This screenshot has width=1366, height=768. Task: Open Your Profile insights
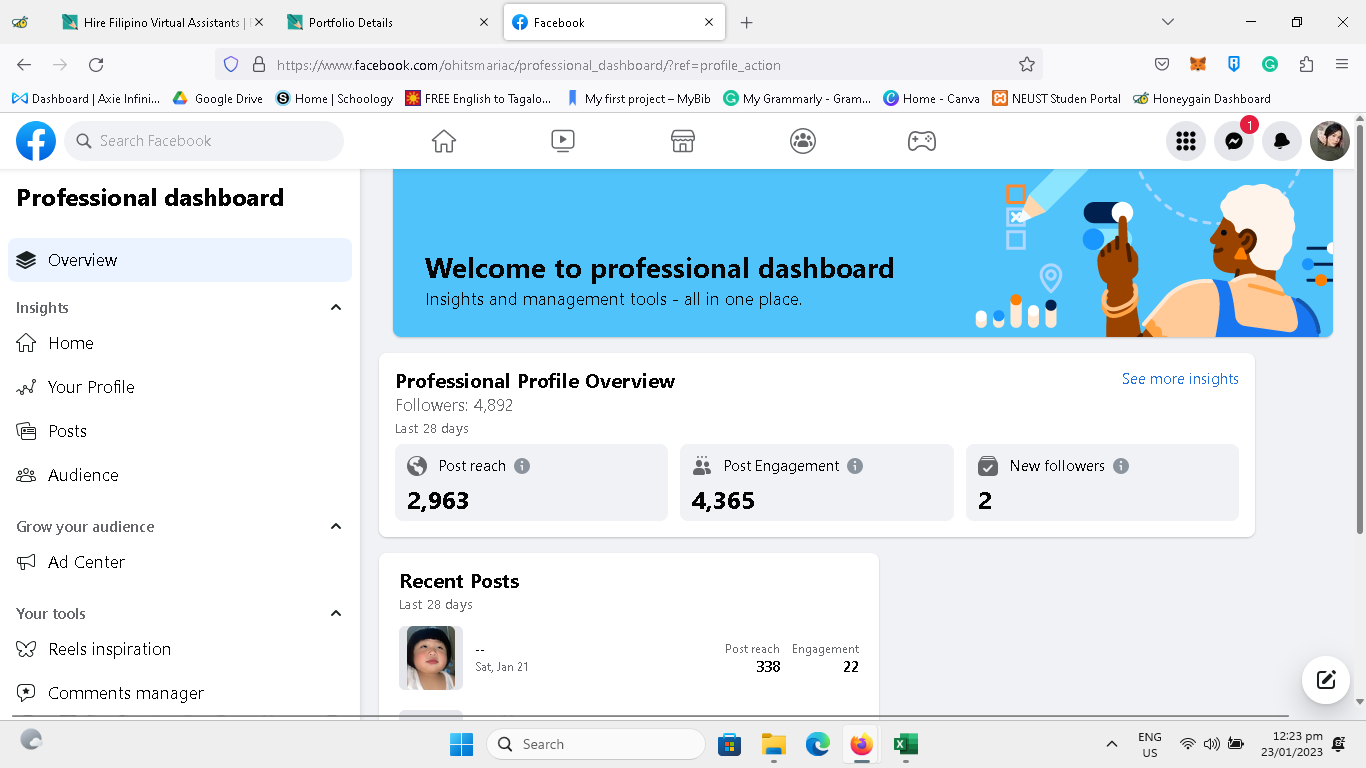coord(180,387)
